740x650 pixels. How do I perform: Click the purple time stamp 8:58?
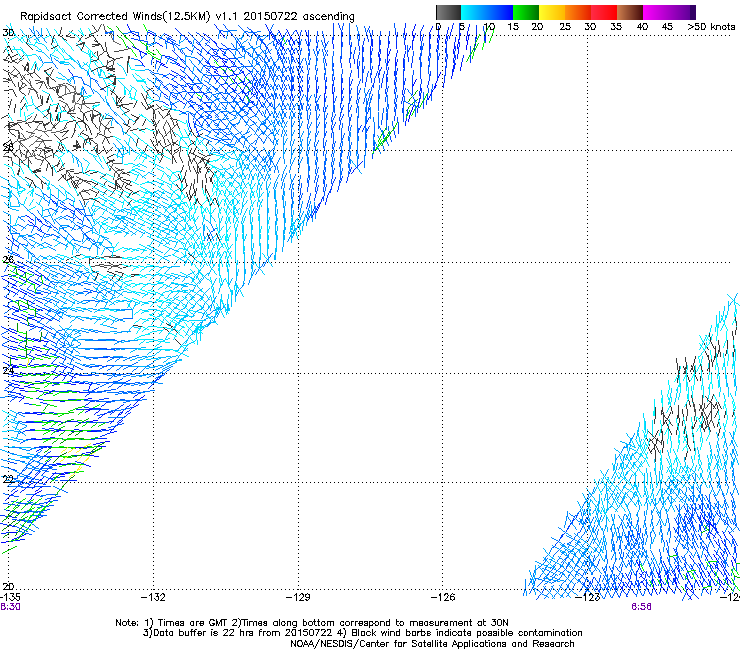click(641, 607)
